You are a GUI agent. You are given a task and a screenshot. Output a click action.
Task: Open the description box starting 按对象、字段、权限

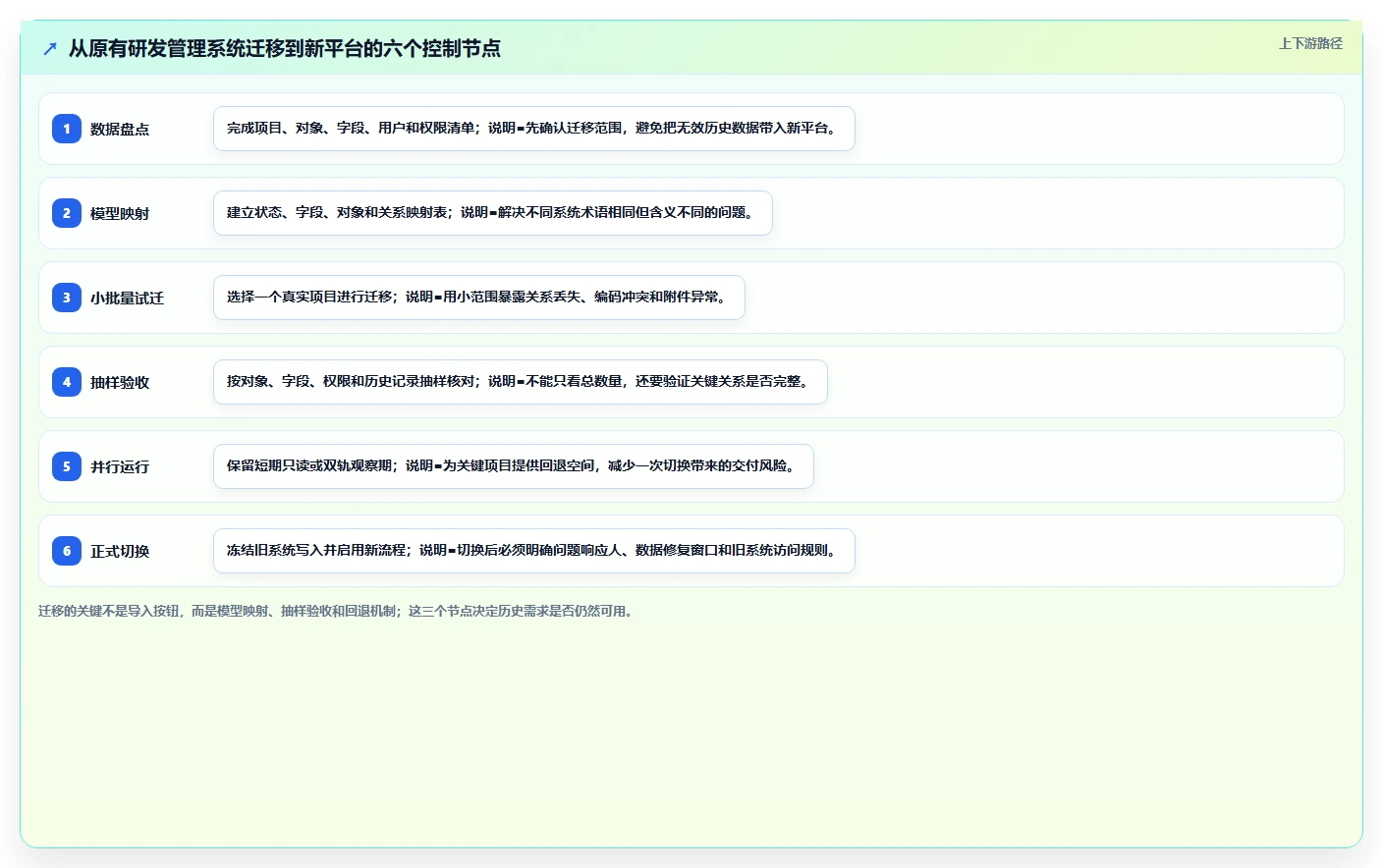click(x=521, y=382)
